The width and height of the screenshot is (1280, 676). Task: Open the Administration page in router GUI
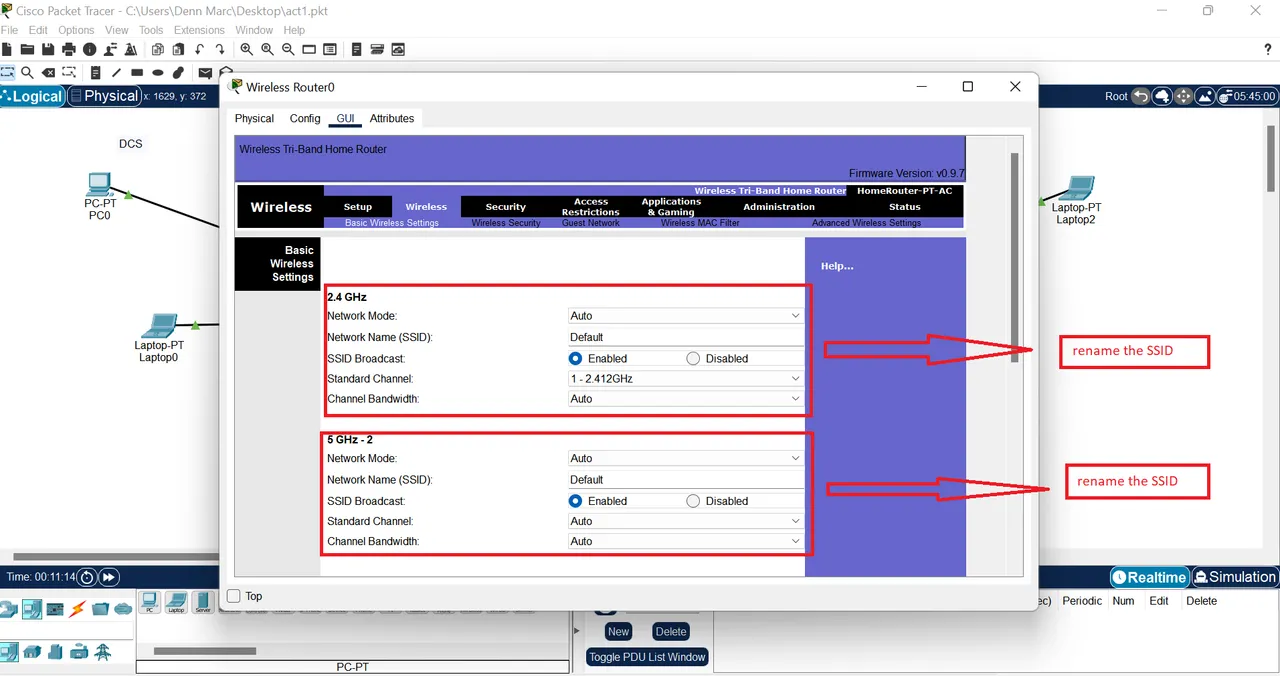[779, 207]
